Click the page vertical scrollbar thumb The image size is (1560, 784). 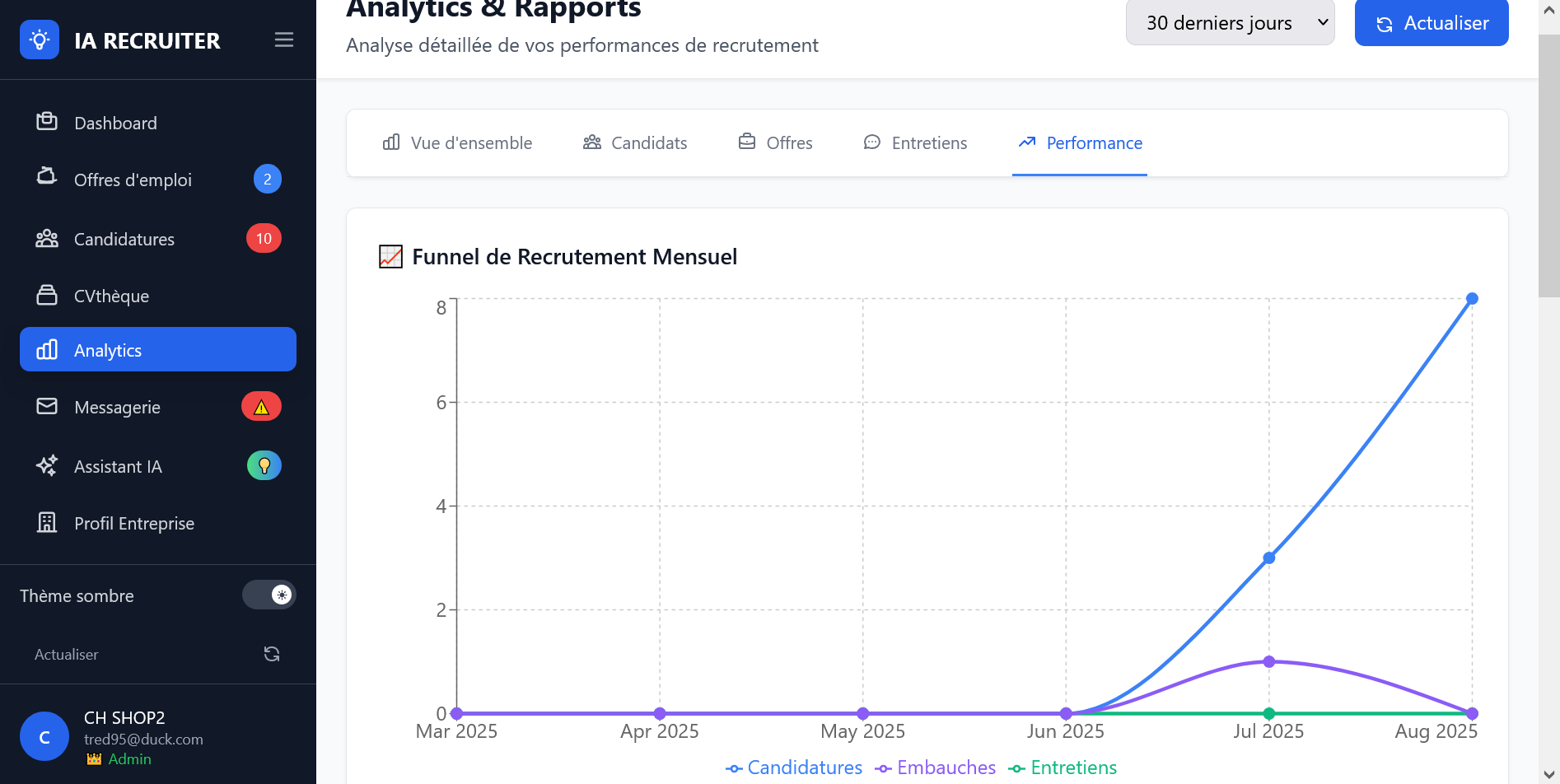[x=1548, y=165]
